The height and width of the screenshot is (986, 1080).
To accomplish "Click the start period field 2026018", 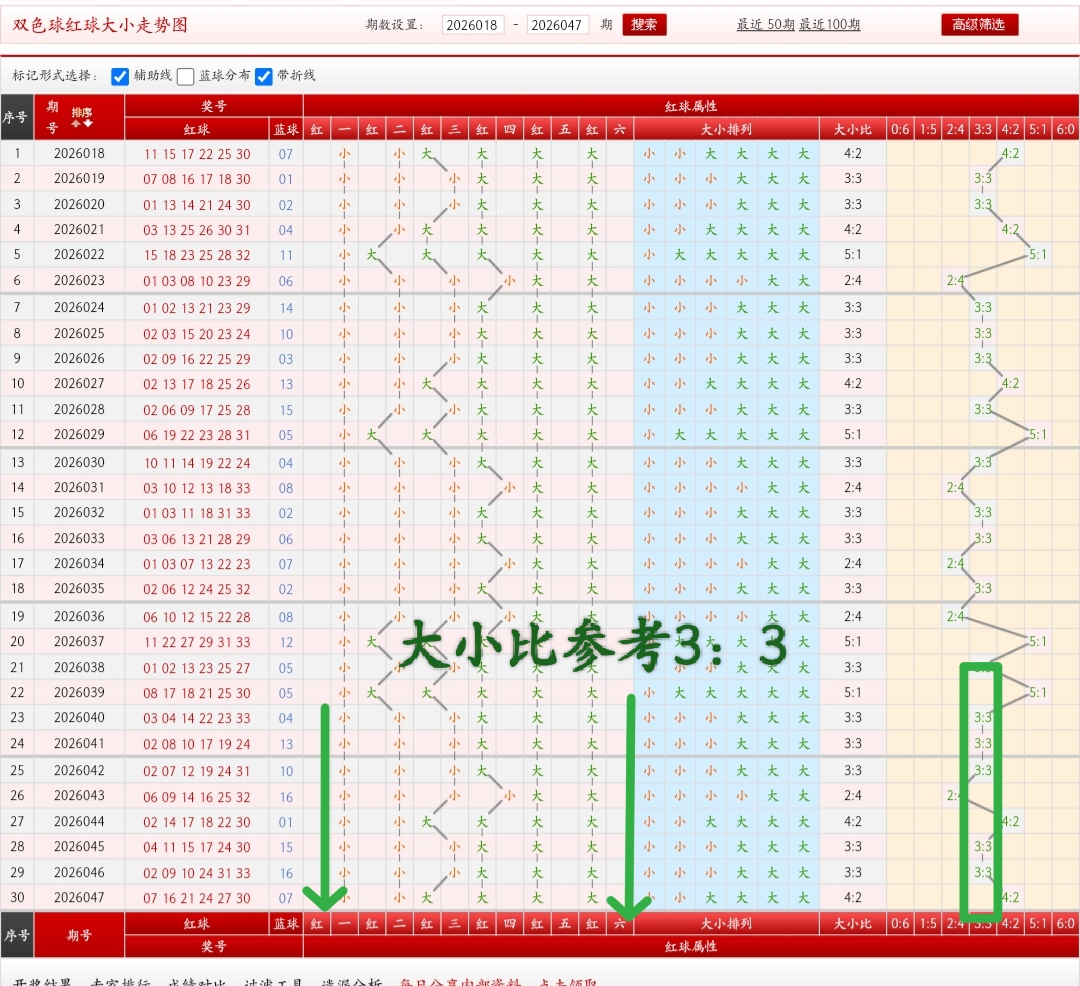I will click(473, 25).
